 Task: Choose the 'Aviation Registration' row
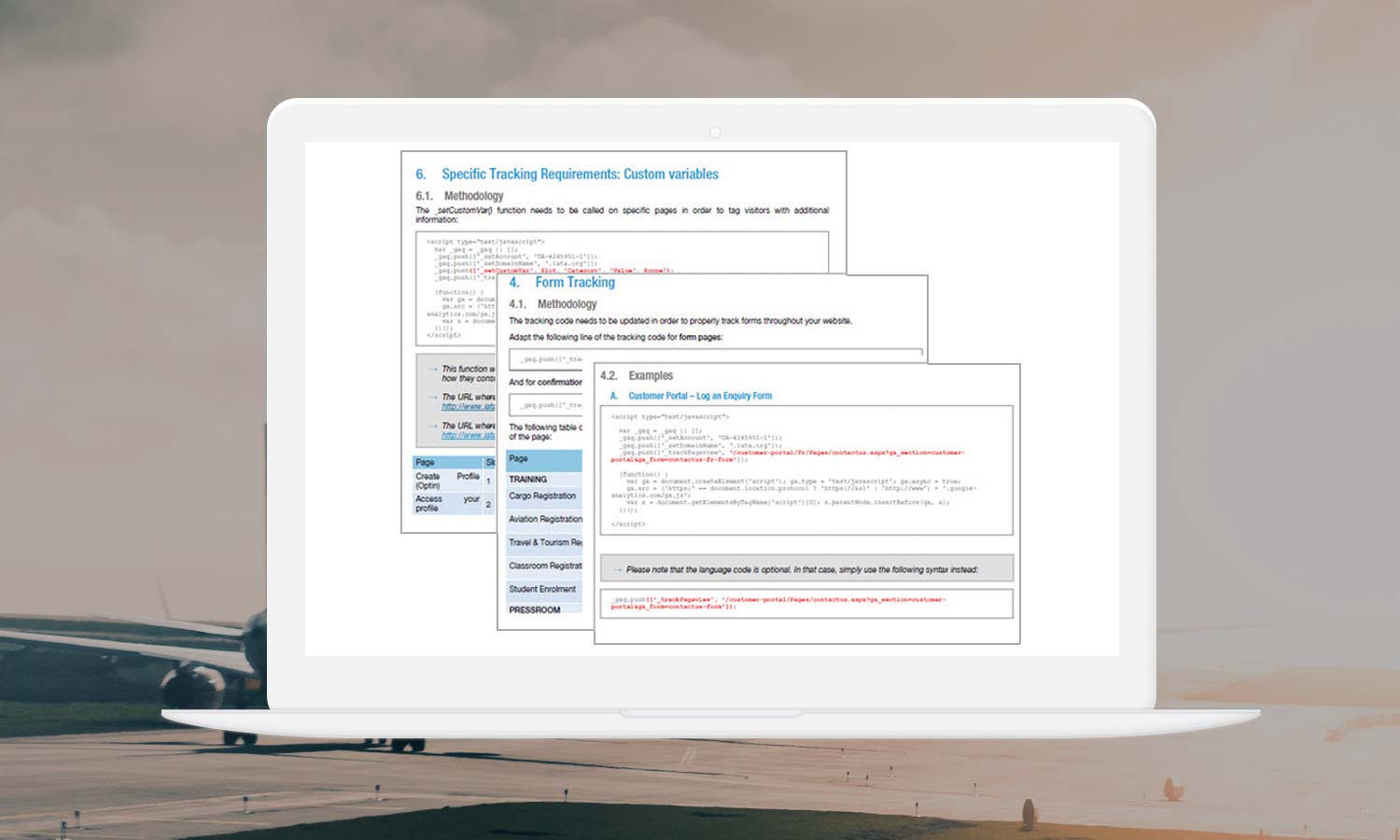click(545, 519)
